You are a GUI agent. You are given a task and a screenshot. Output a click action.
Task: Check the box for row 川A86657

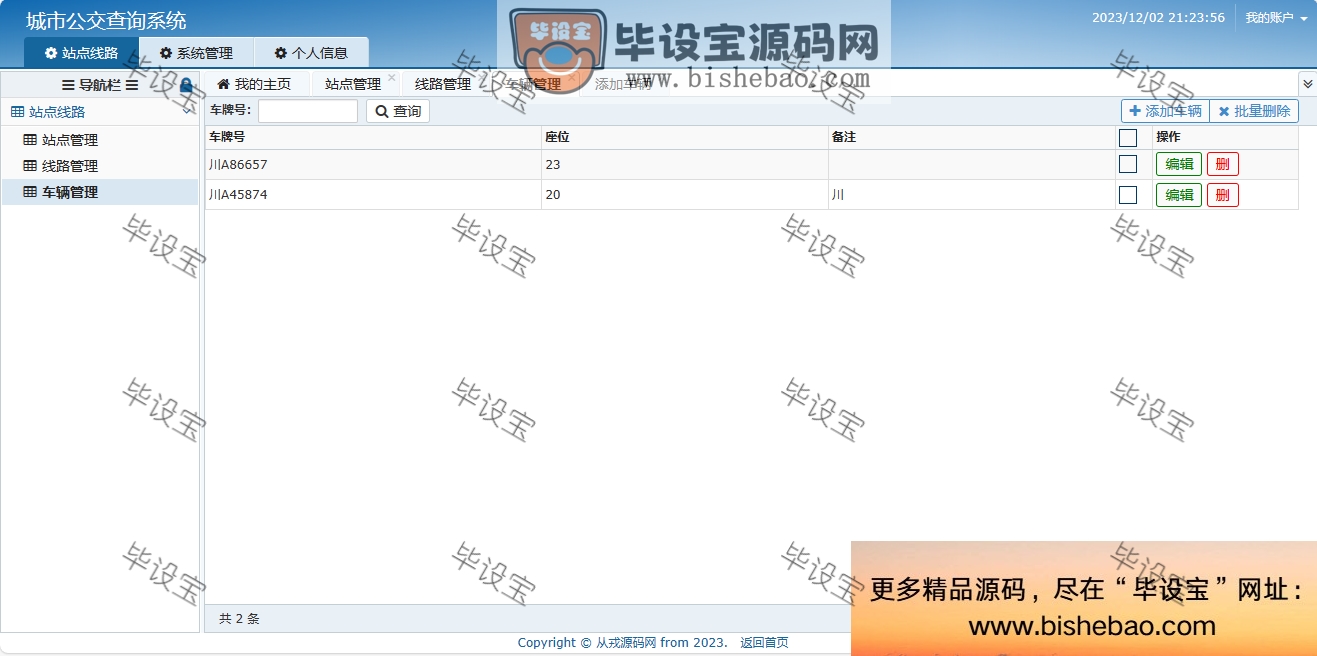[x=1128, y=164]
